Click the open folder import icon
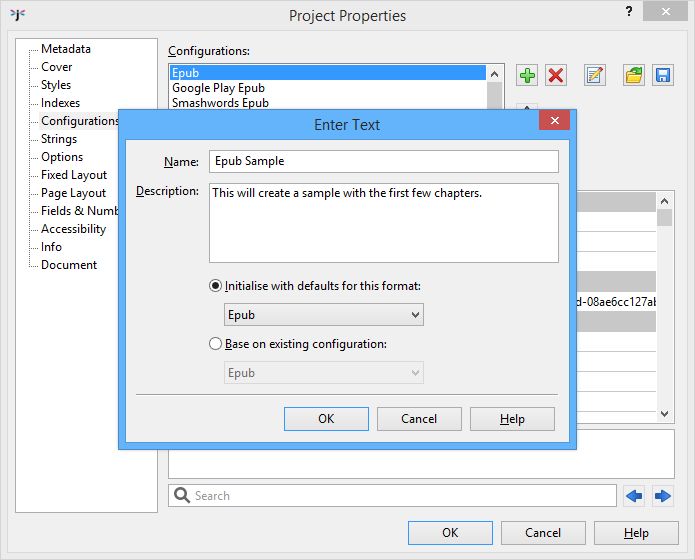Image resolution: width=695 pixels, height=560 pixels. tap(633, 75)
